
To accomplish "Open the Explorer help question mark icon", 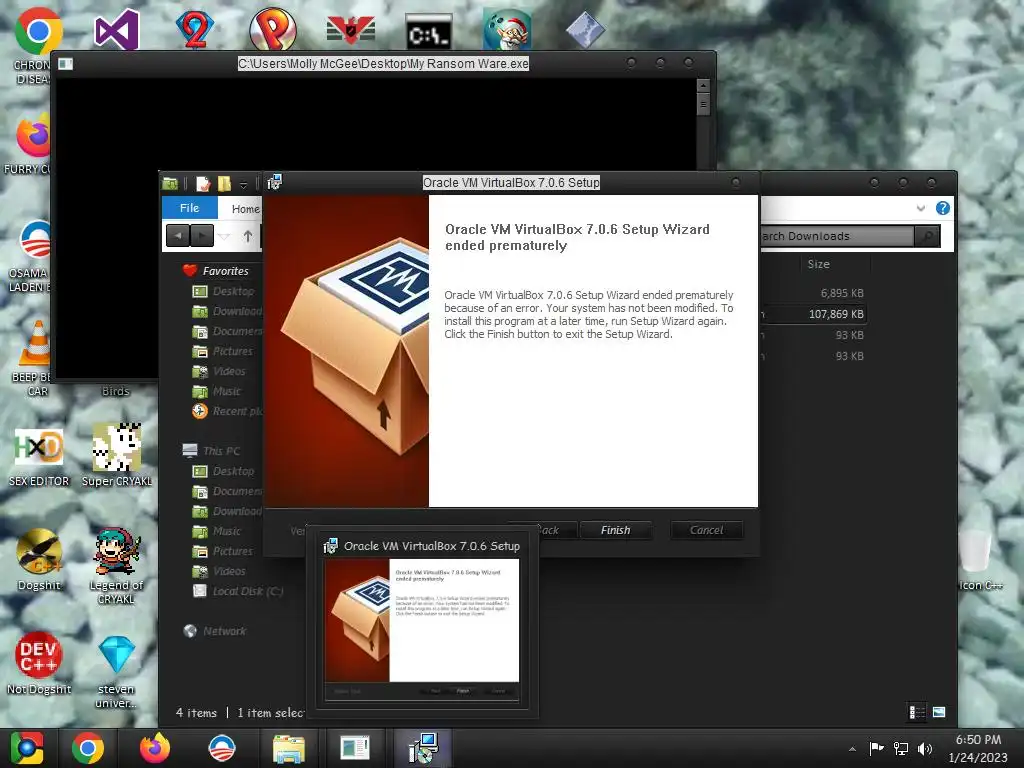I will point(942,208).
